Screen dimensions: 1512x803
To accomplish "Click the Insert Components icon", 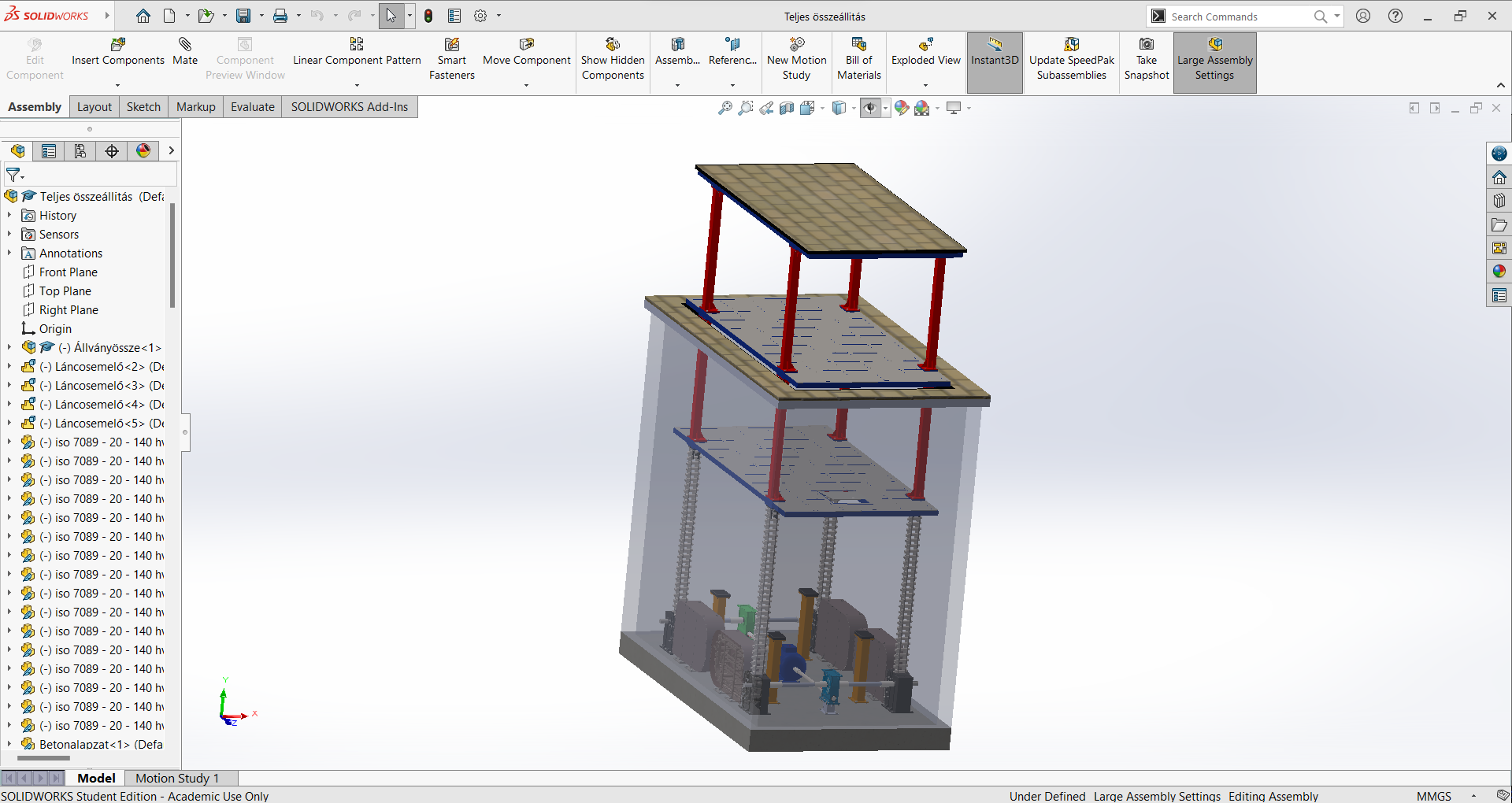I will tap(118, 45).
